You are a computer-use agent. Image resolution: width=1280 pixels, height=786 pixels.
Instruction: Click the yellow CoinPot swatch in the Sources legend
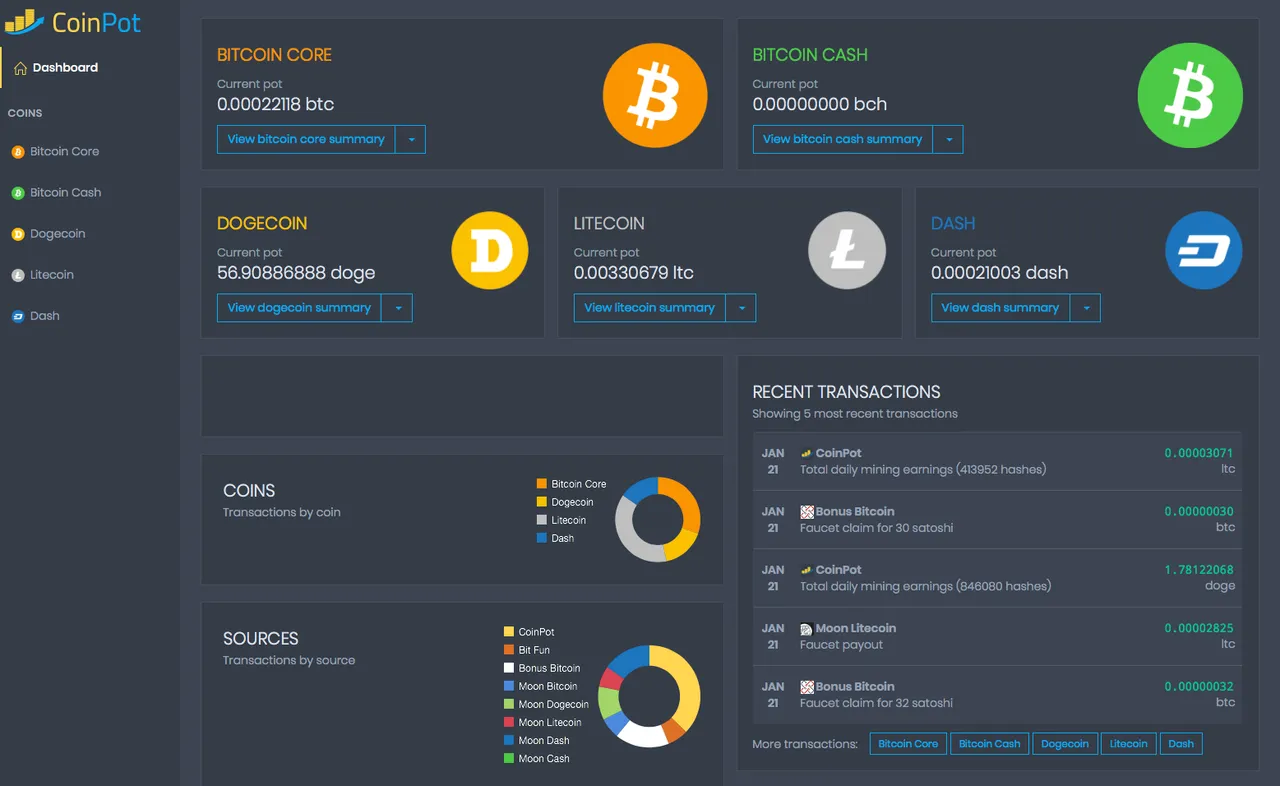509,632
